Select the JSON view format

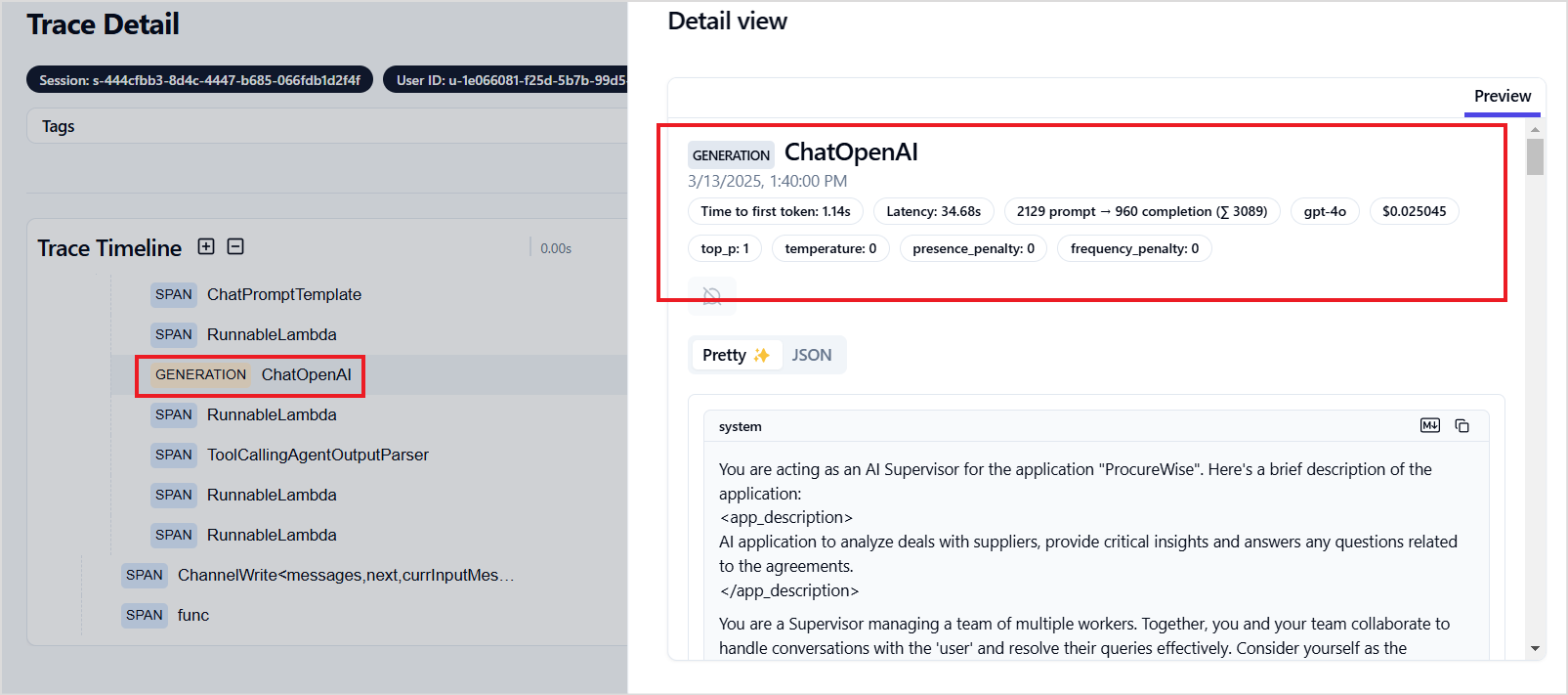pos(812,355)
